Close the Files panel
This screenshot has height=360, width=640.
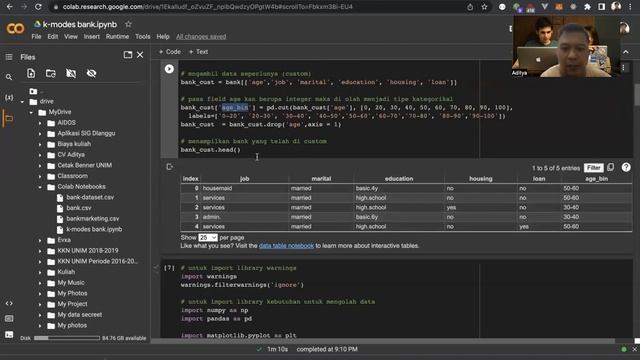click(140, 55)
